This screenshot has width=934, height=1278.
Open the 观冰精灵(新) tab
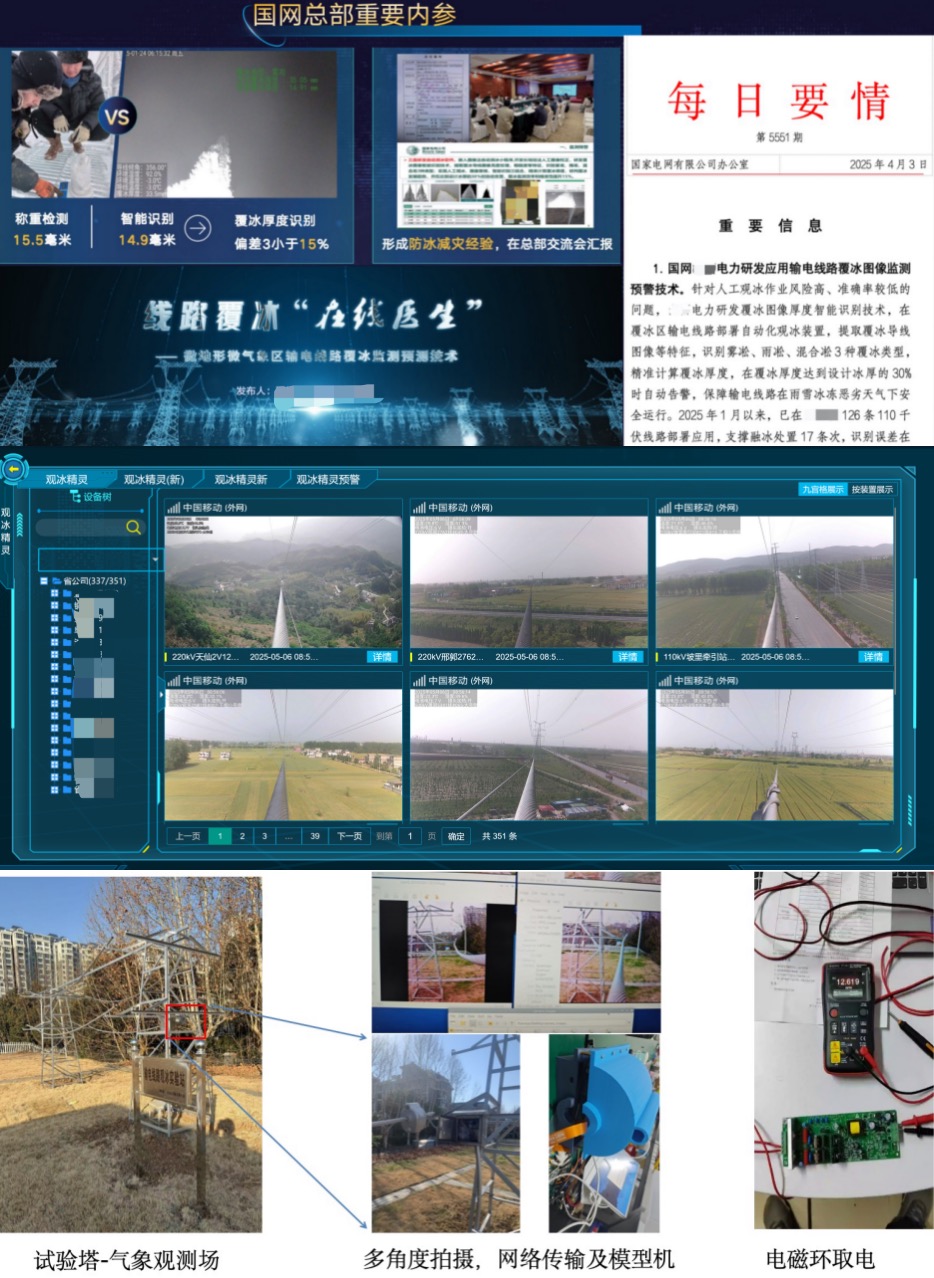[x=153, y=479]
